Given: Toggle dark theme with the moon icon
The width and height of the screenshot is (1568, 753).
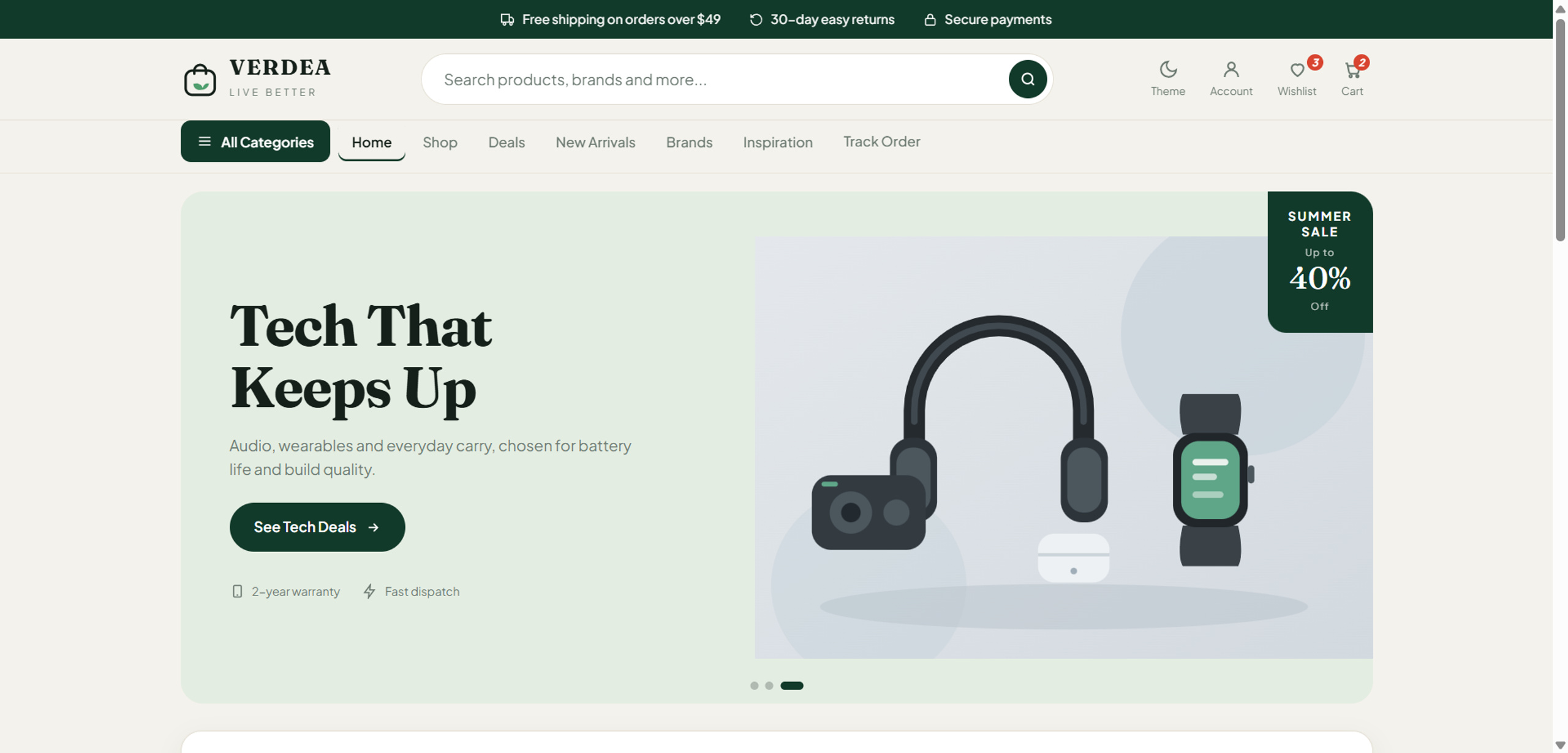Looking at the screenshot, I should (1167, 69).
